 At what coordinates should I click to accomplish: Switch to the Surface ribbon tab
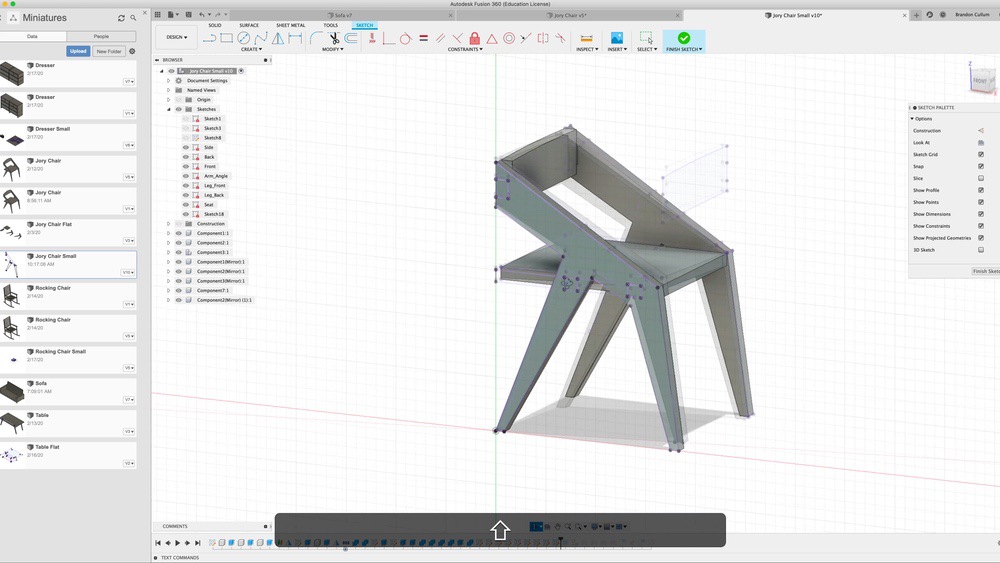click(x=249, y=25)
